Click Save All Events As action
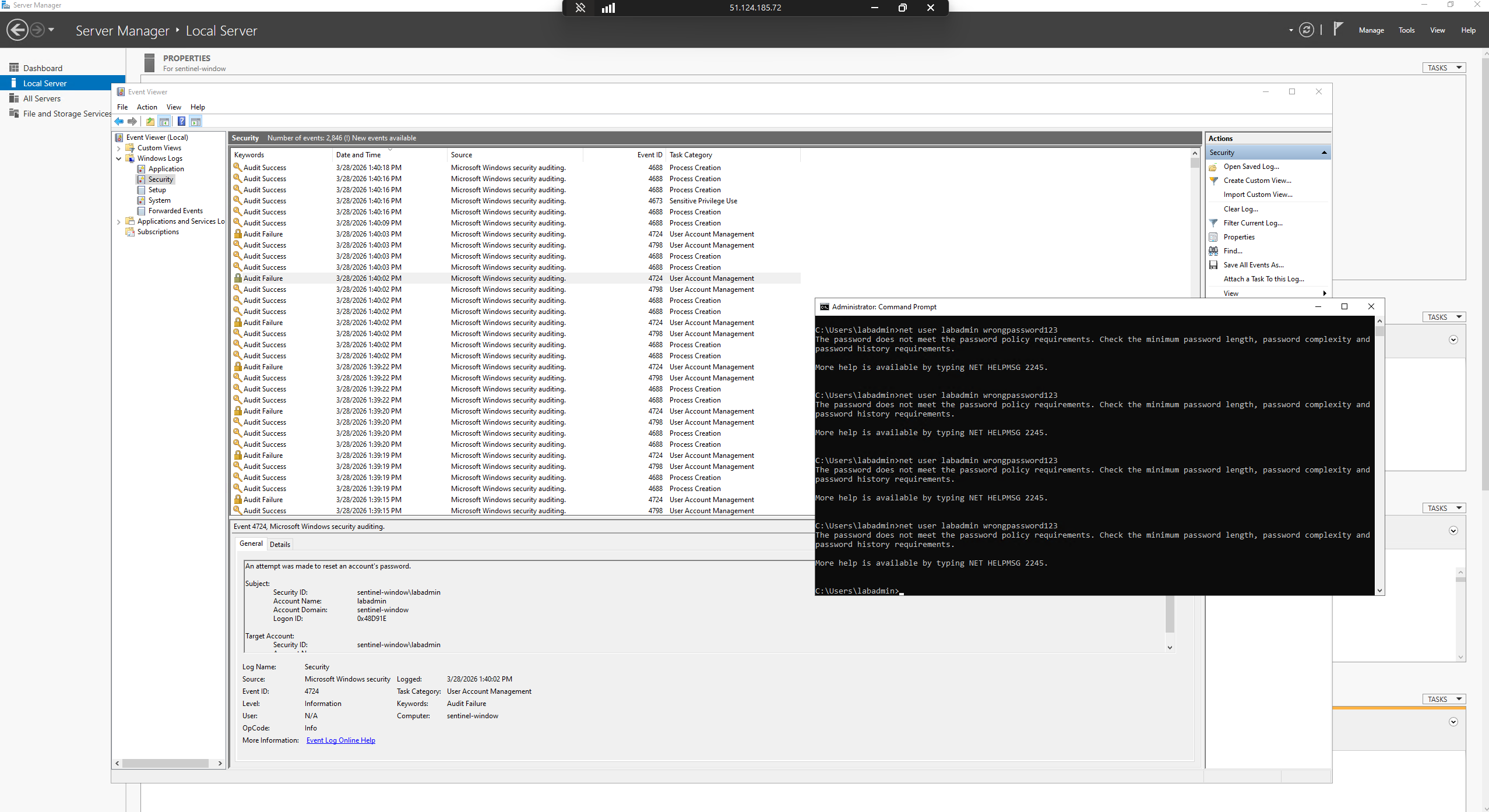This screenshot has height=812, width=1489. tap(1253, 265)
